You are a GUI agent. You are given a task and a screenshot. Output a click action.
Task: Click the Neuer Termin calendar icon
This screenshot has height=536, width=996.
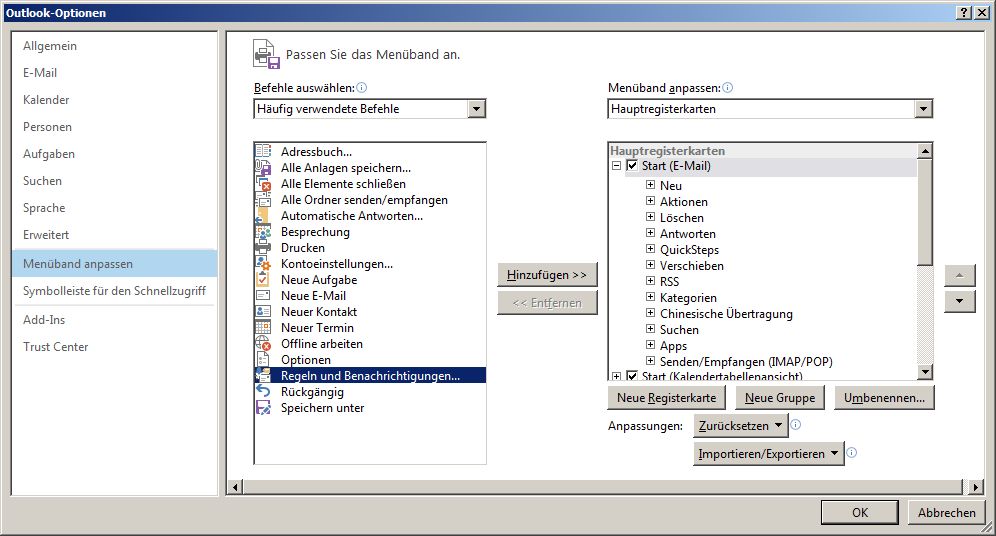(263, 328)
